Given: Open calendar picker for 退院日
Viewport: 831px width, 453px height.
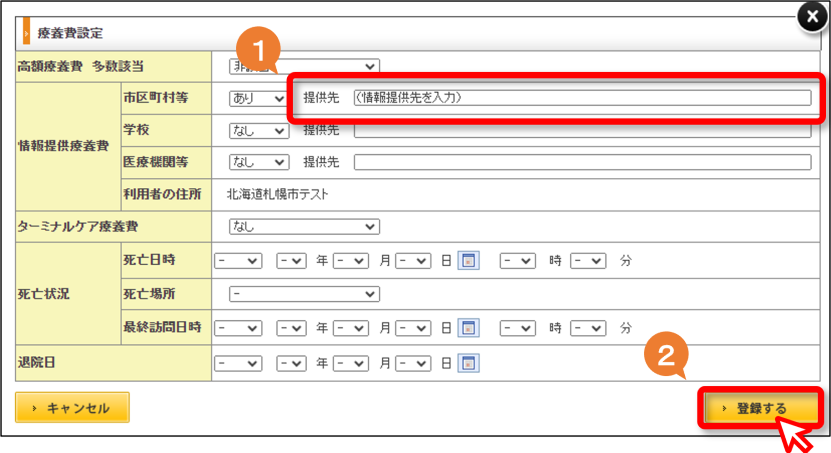Looking at the screenshot, I should (468, 363).
